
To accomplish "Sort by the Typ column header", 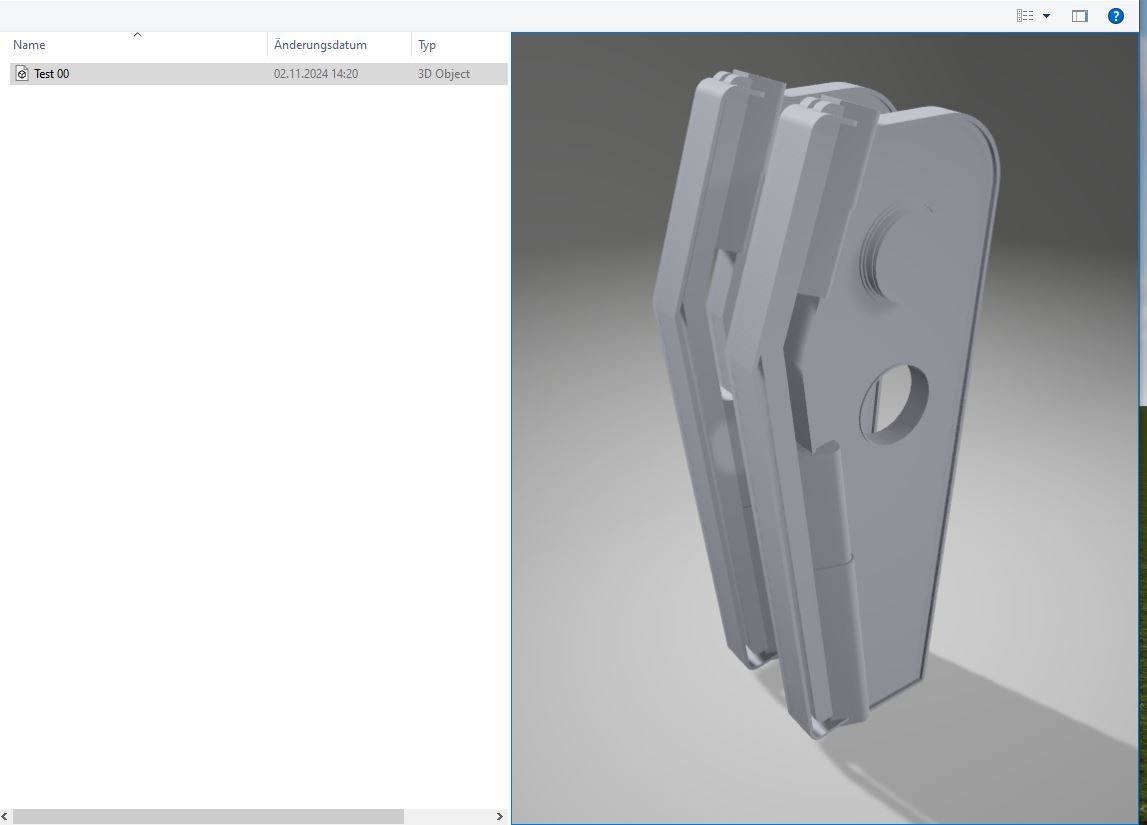I will click(427, 45).
